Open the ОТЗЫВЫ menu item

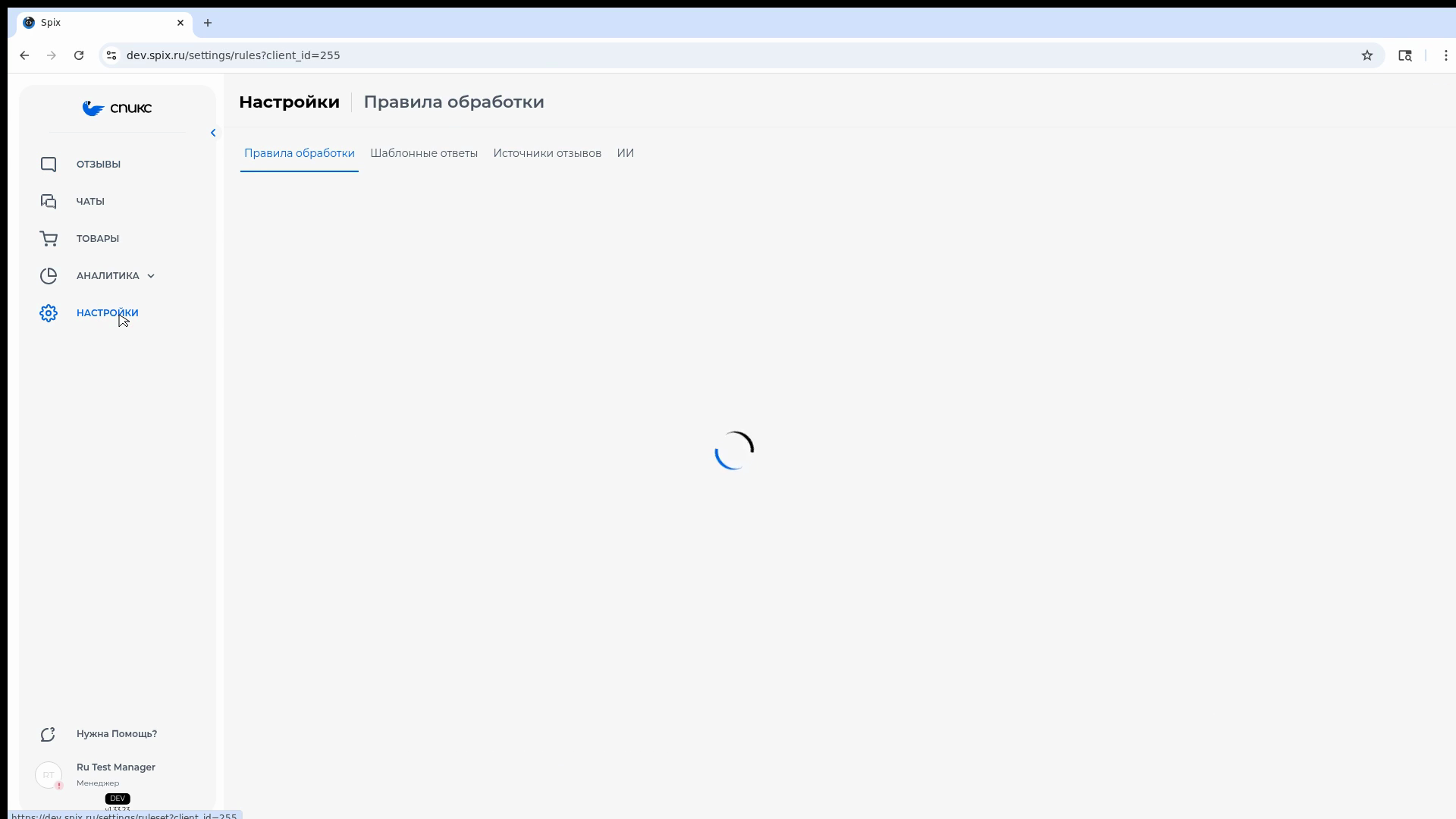click(x=99, y=165)
